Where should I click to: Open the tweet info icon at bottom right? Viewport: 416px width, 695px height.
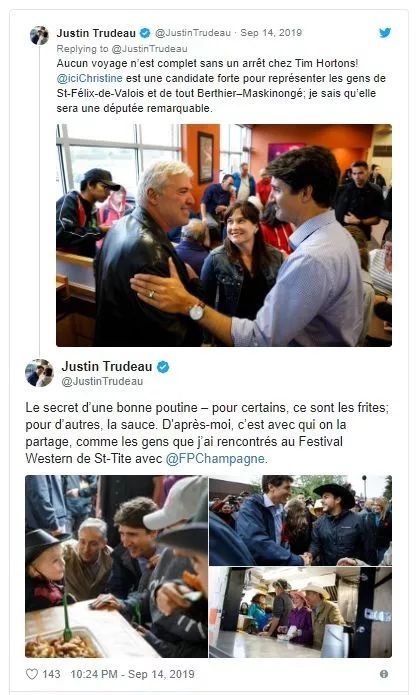[x=384, y=674]
